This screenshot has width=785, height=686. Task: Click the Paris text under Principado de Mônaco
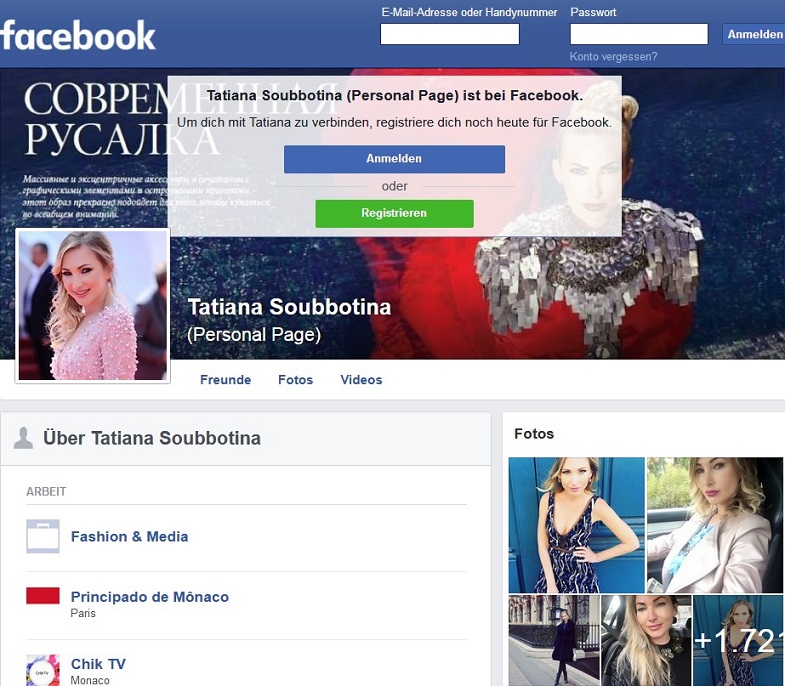tap(83, 613)
